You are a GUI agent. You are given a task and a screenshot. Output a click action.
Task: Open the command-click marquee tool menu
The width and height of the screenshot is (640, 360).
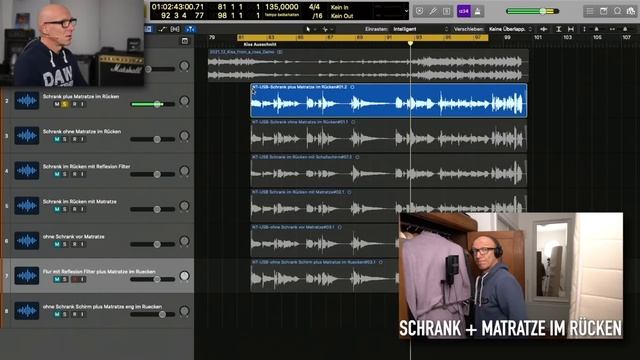tap(327, 29)
